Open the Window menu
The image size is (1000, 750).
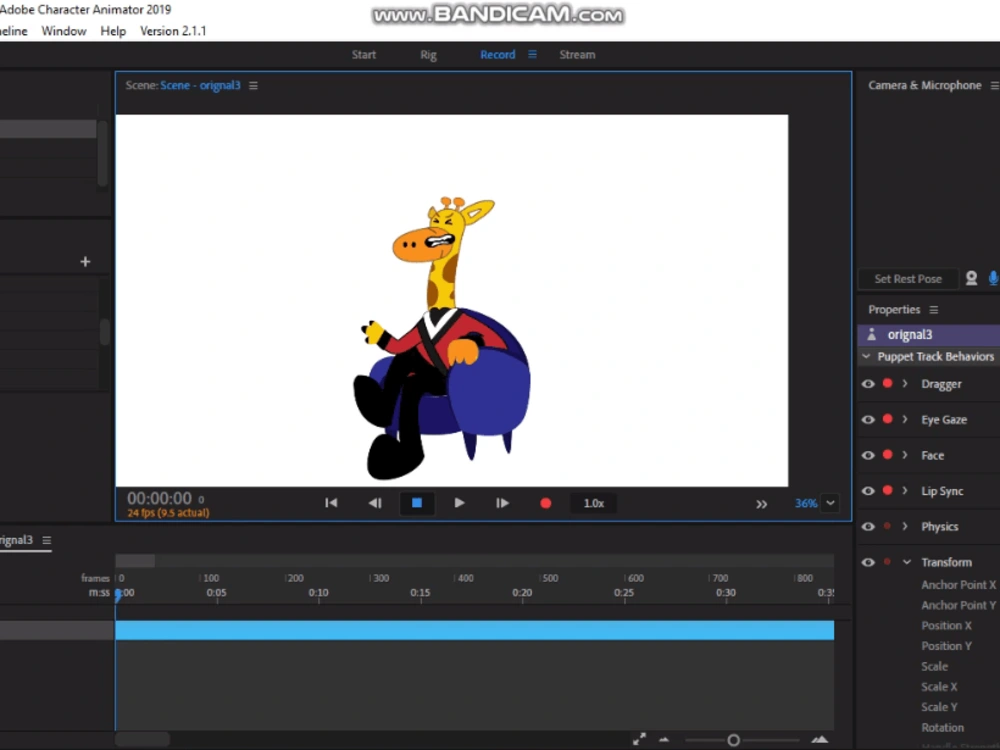click(64, 31)
